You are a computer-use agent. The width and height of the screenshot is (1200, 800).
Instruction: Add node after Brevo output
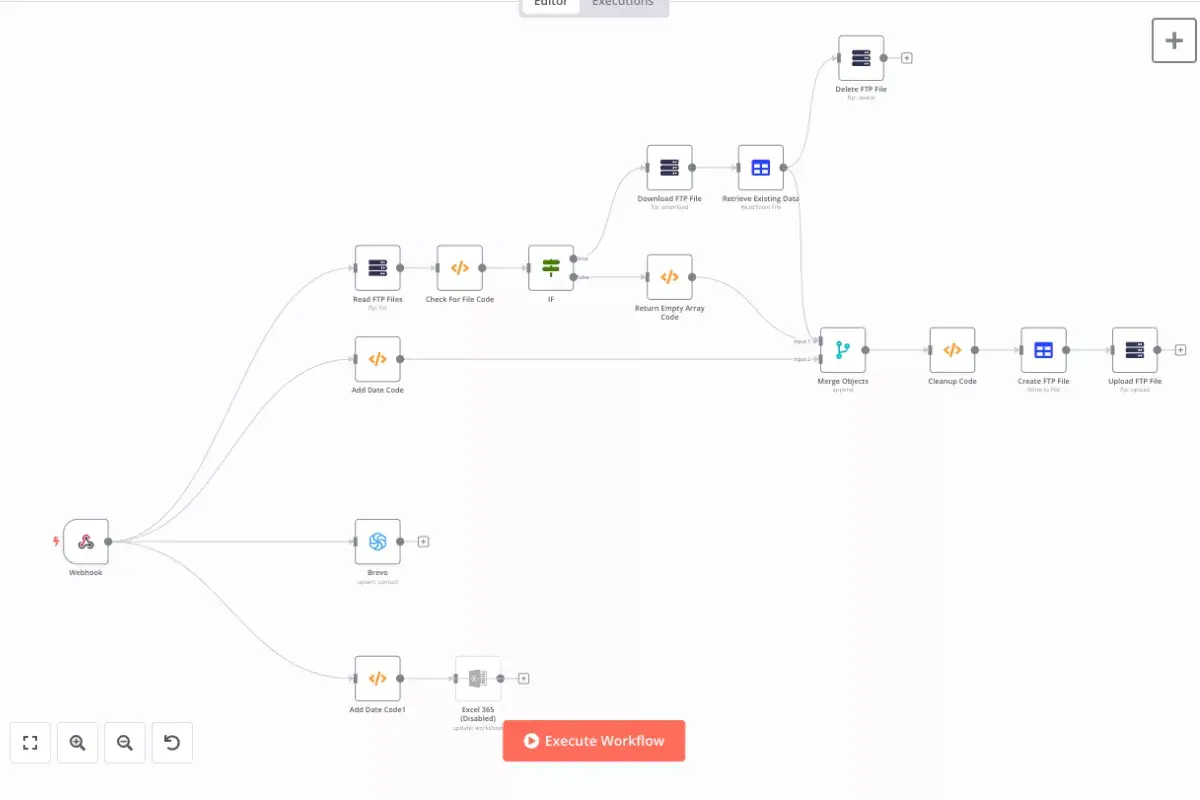pyautogui.click(x=423, y=541)
